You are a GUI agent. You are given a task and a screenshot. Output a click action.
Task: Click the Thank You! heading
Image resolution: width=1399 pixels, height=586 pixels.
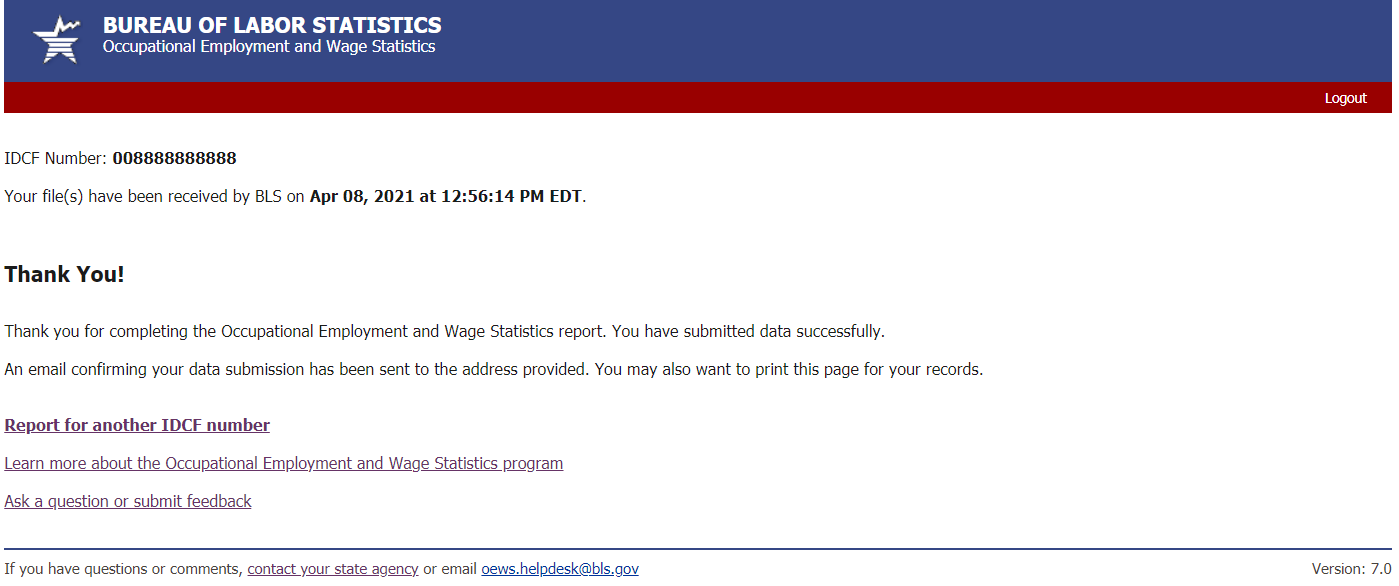65,274
